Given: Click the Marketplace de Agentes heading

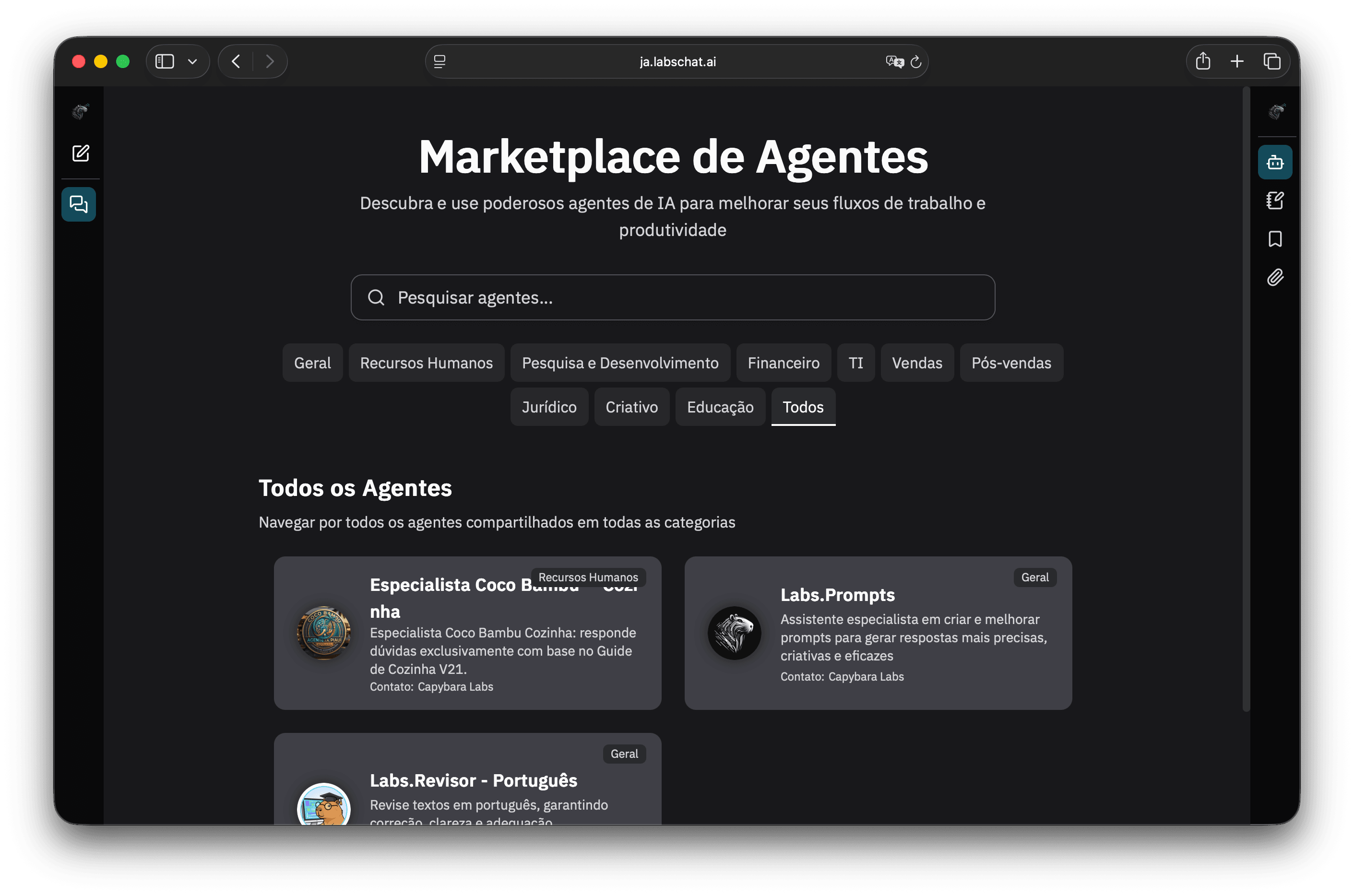Looking at the screenshot, I should coord(673,156).
